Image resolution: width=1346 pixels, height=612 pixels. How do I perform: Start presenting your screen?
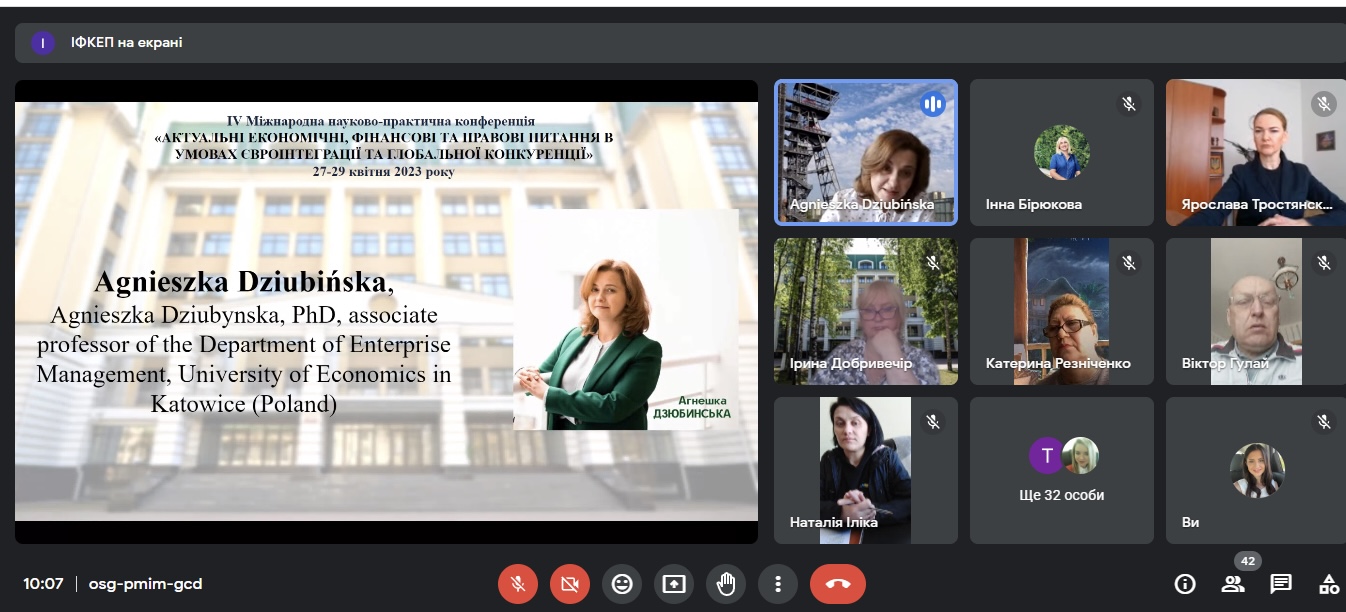click(674, 584)
